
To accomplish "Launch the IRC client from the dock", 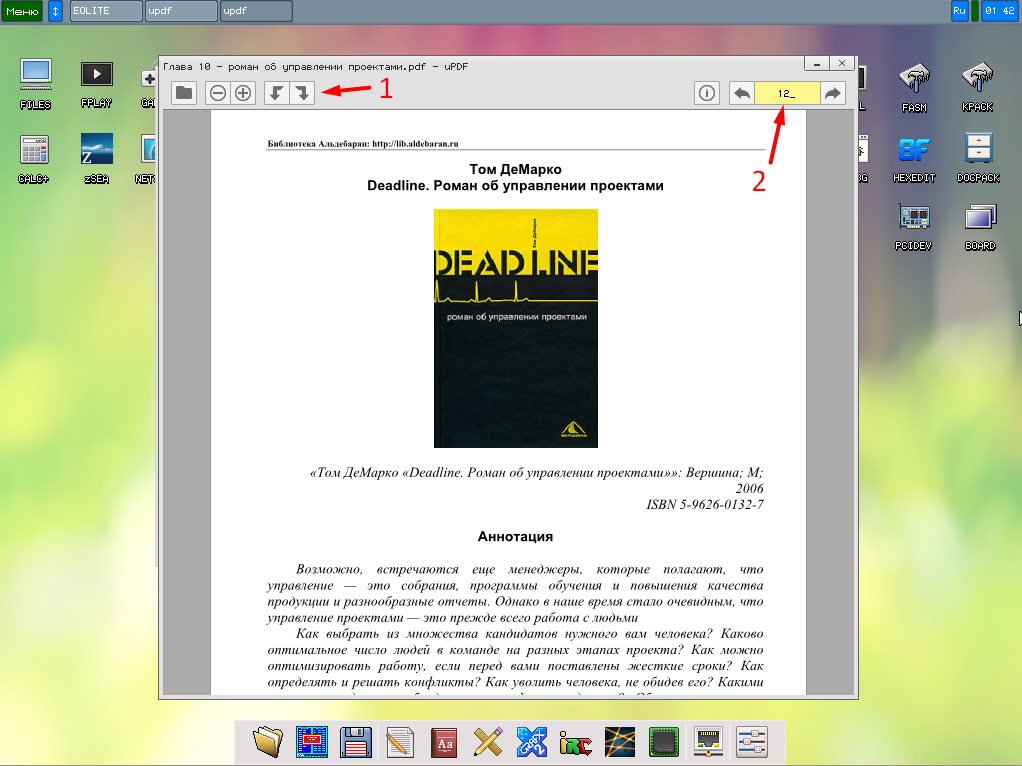I will click(x=575, y=741).
